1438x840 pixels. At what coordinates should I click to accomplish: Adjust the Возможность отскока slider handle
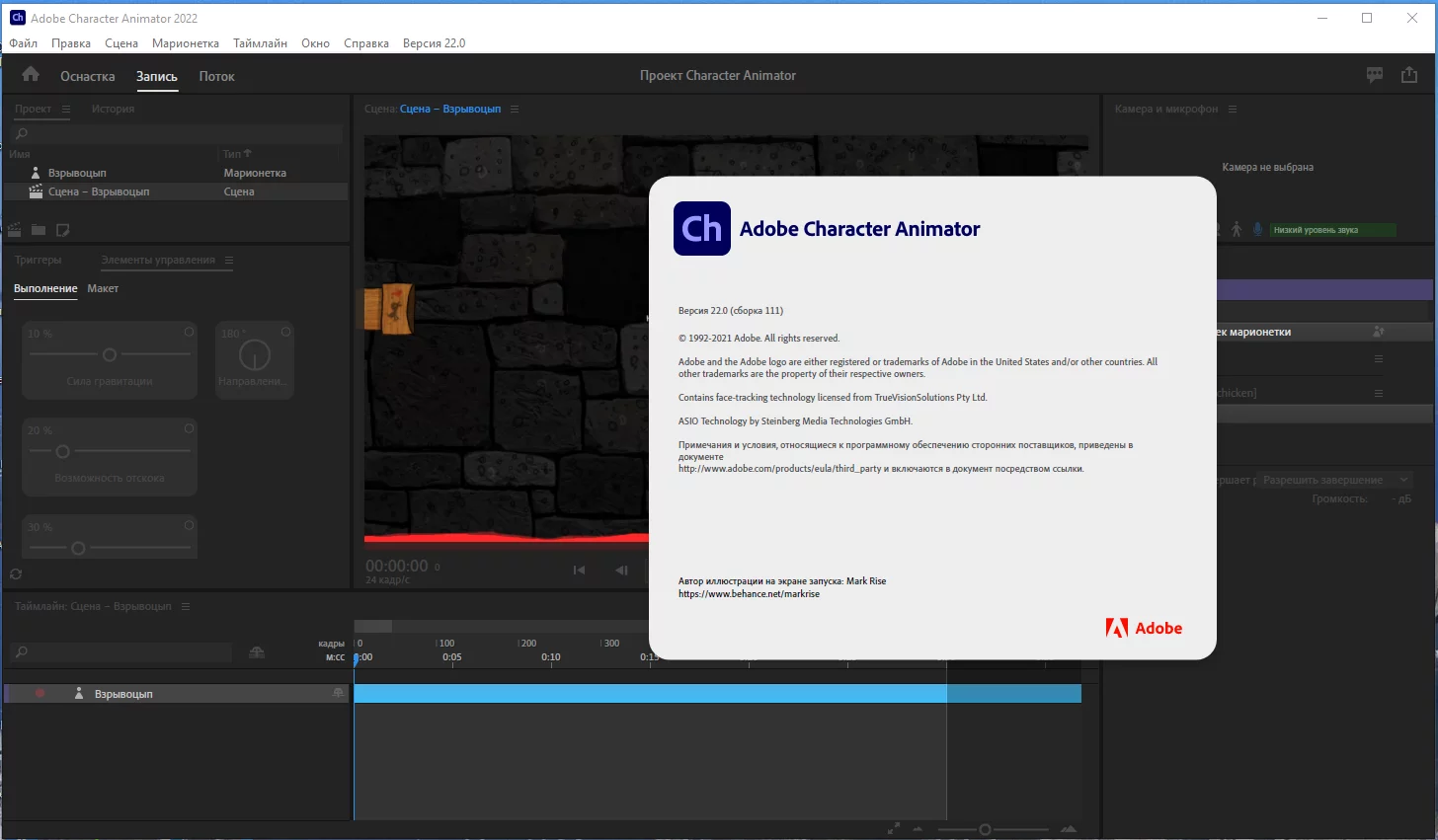point(63,451)
